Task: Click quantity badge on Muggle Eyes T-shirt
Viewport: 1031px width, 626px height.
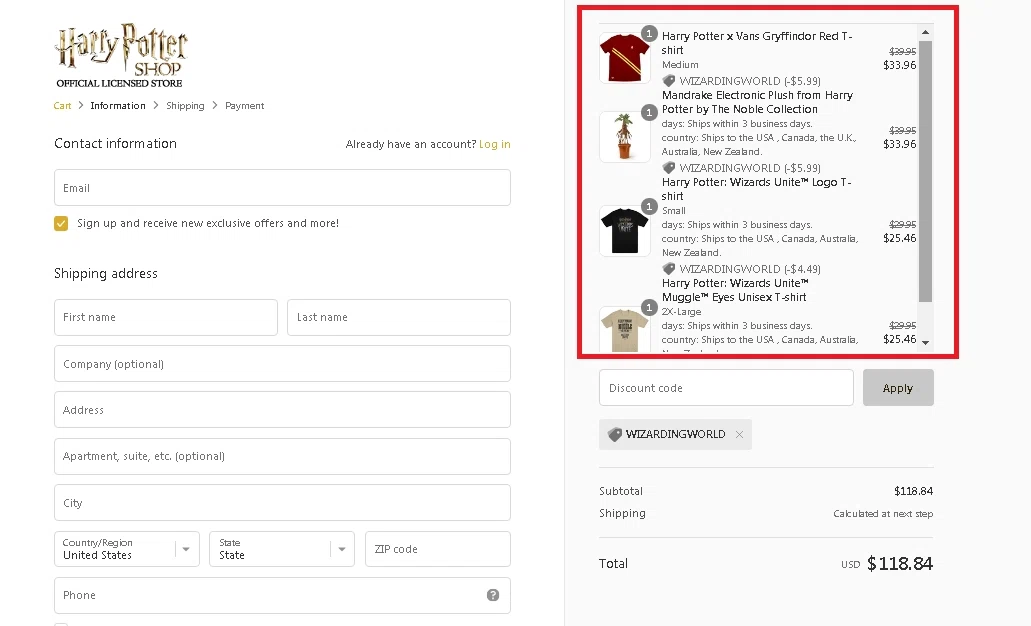Action: tap(649, 308)
